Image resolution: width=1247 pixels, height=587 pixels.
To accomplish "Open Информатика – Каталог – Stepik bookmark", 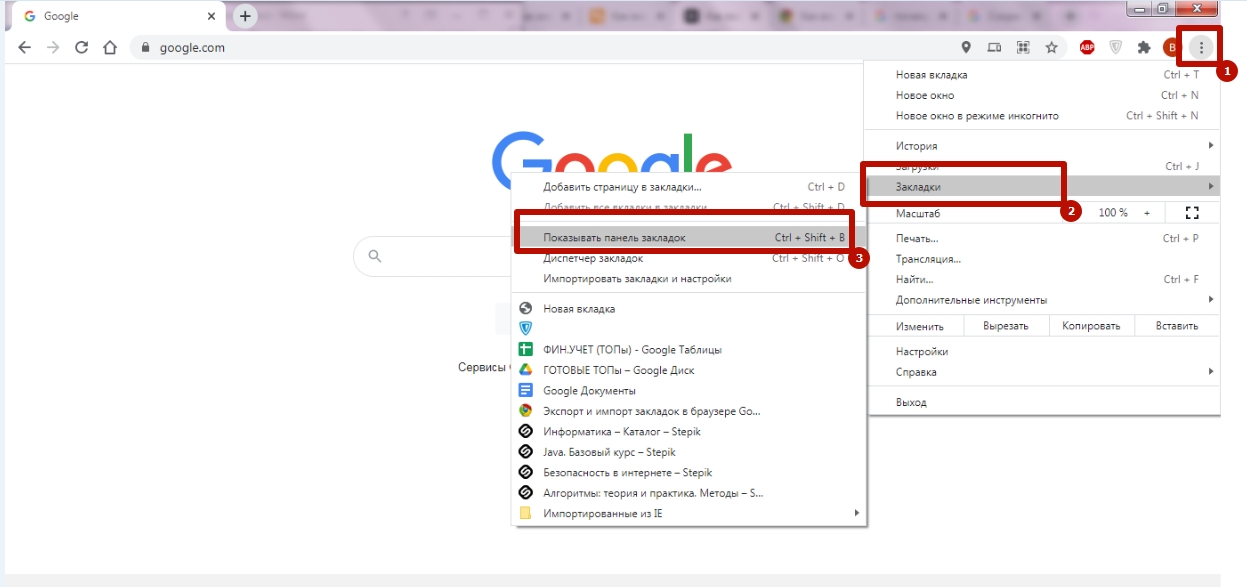I will [689, 432].
